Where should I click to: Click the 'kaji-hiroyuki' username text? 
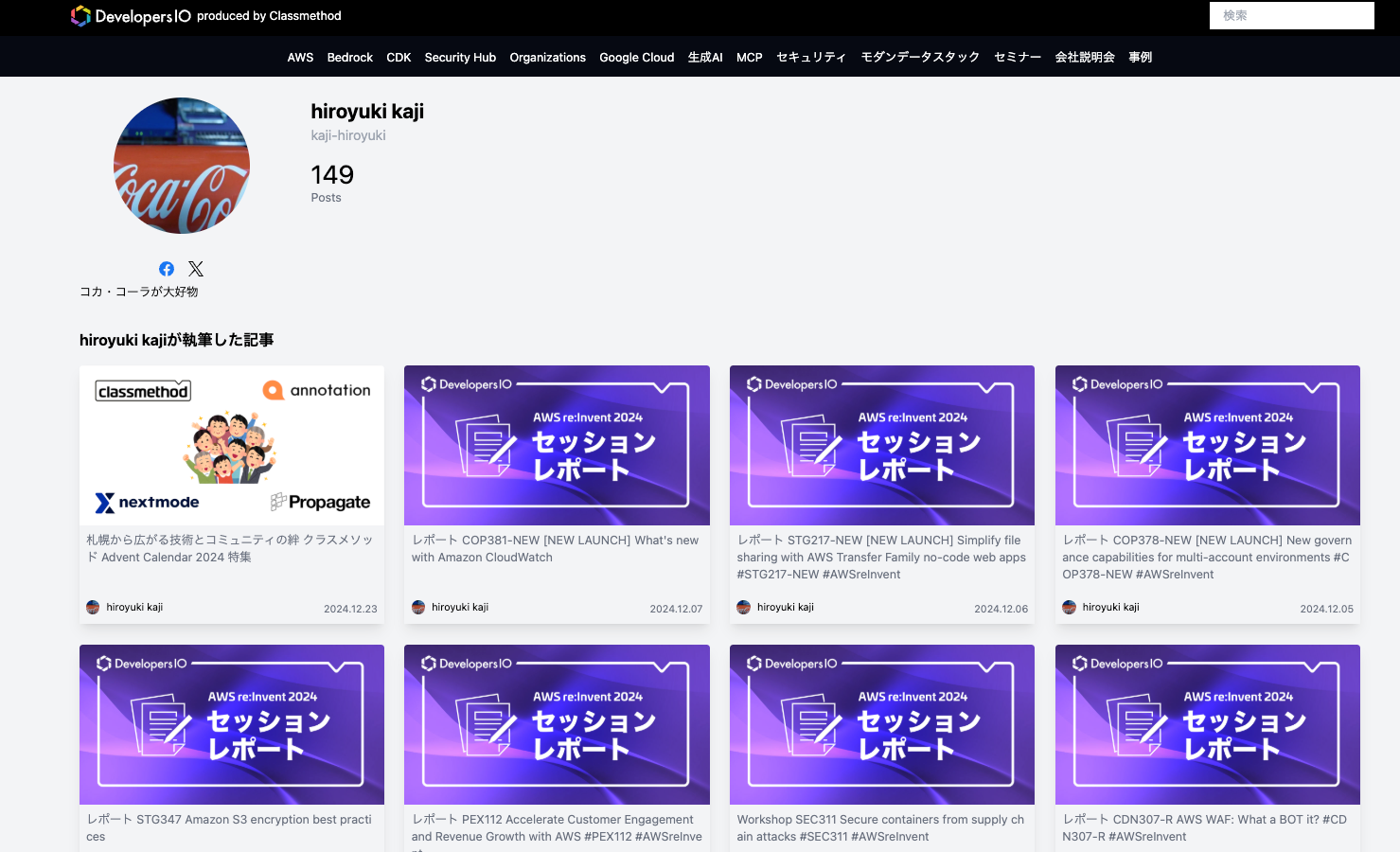(x=348, y=135)
